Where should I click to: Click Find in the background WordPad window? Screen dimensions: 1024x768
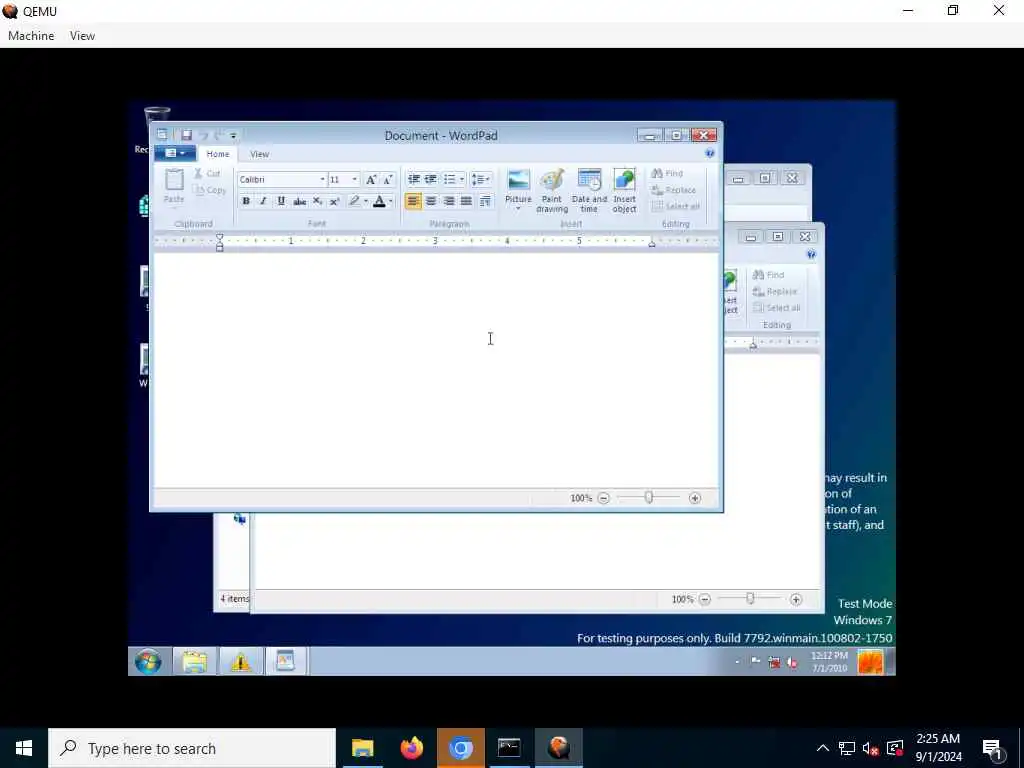point(769,275)
